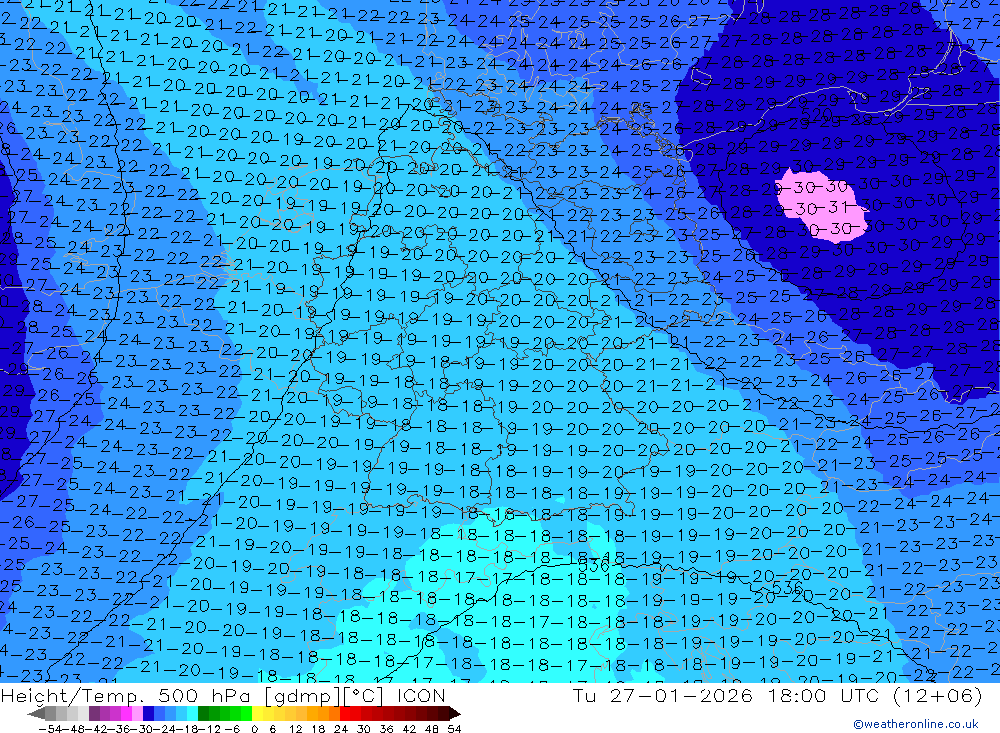Click the right arrow end of the color legend

click(x=455, y=714)
